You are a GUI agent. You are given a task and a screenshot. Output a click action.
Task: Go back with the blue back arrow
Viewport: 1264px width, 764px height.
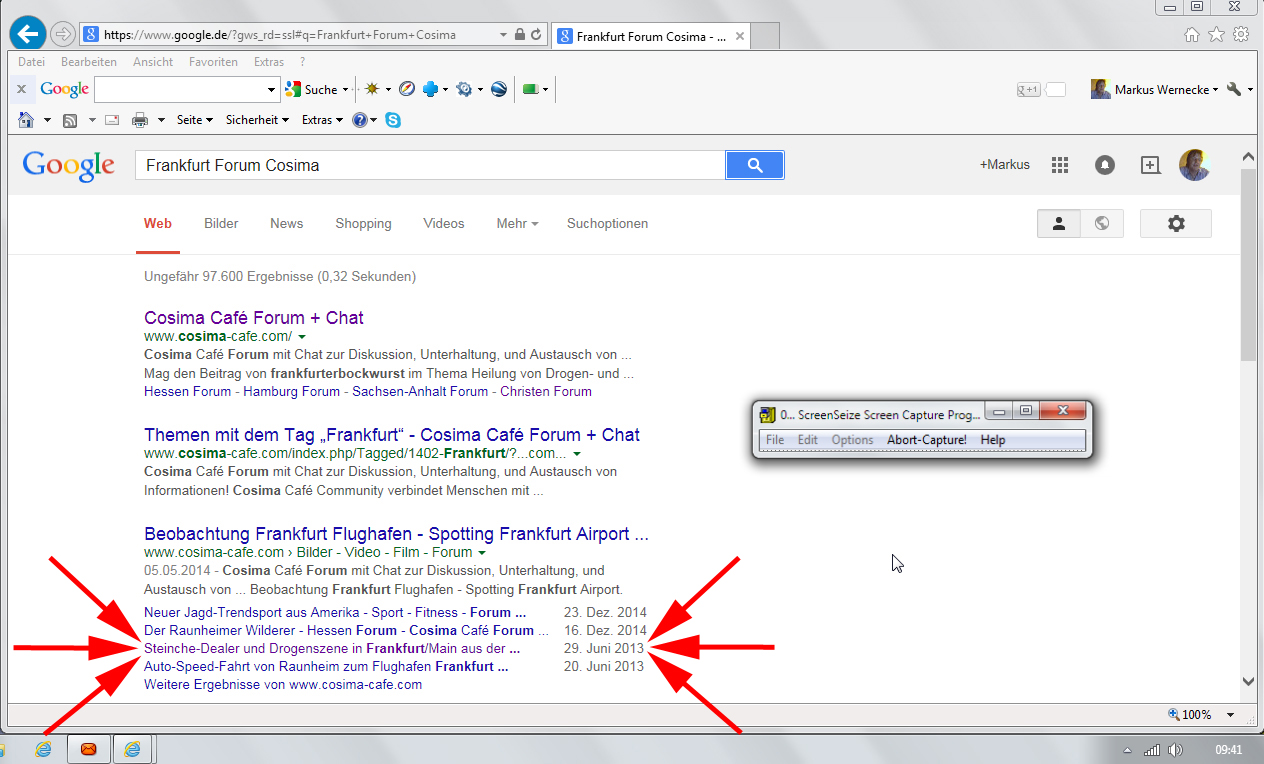coord(28,34)
